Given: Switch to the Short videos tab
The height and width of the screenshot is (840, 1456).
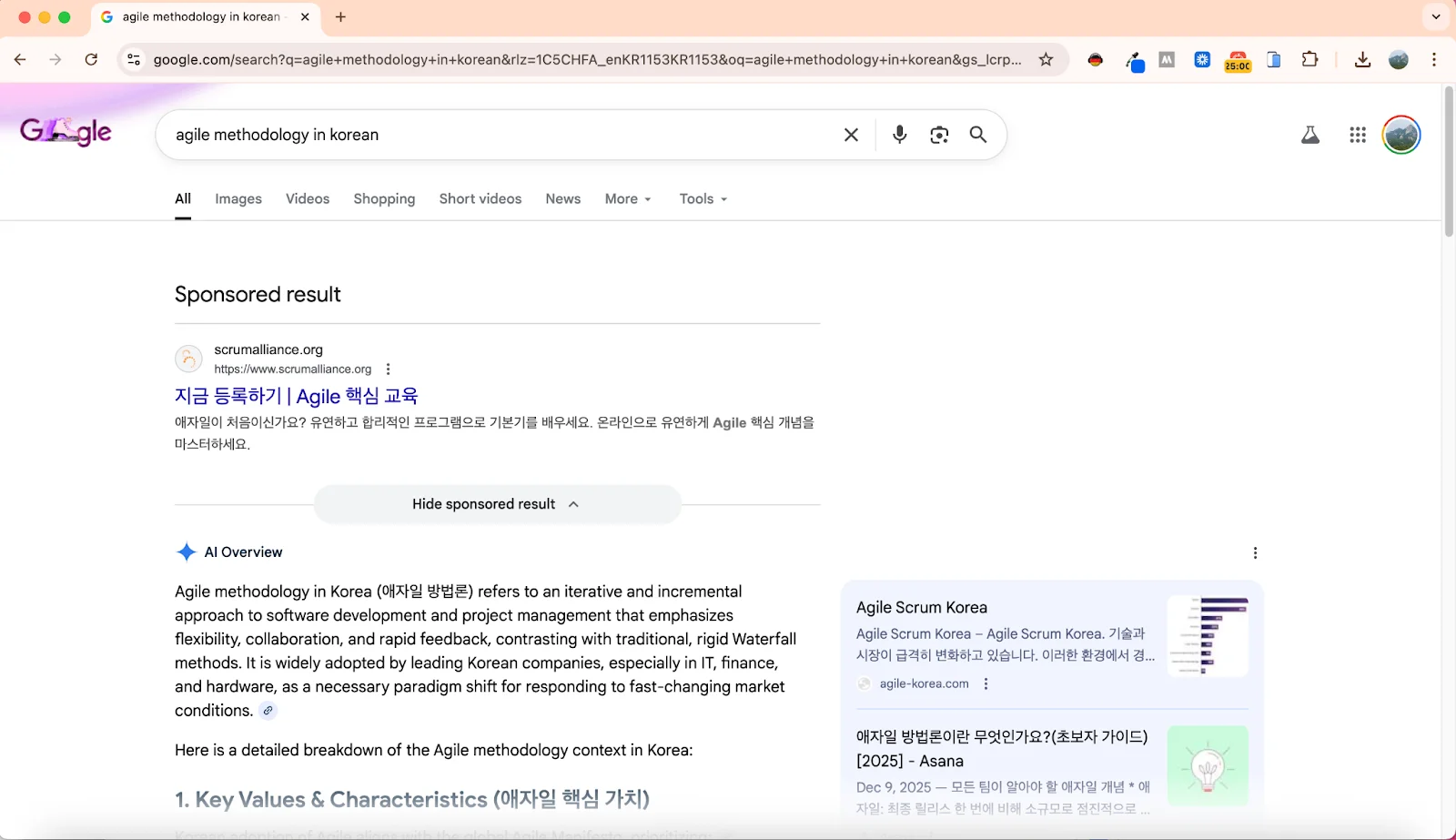Looking at the screenshot, I should coord(480,198).
